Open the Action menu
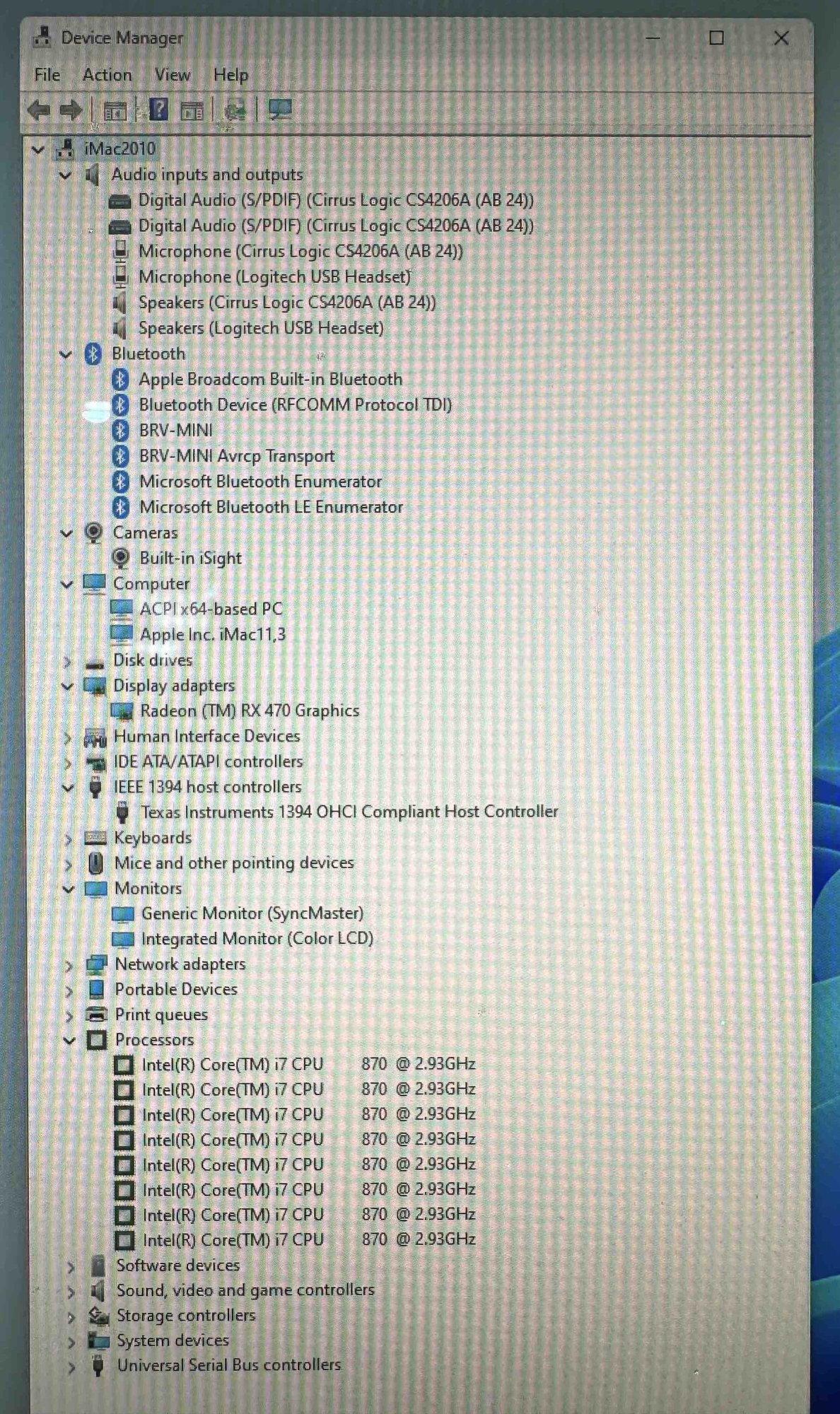 [107, 74]
